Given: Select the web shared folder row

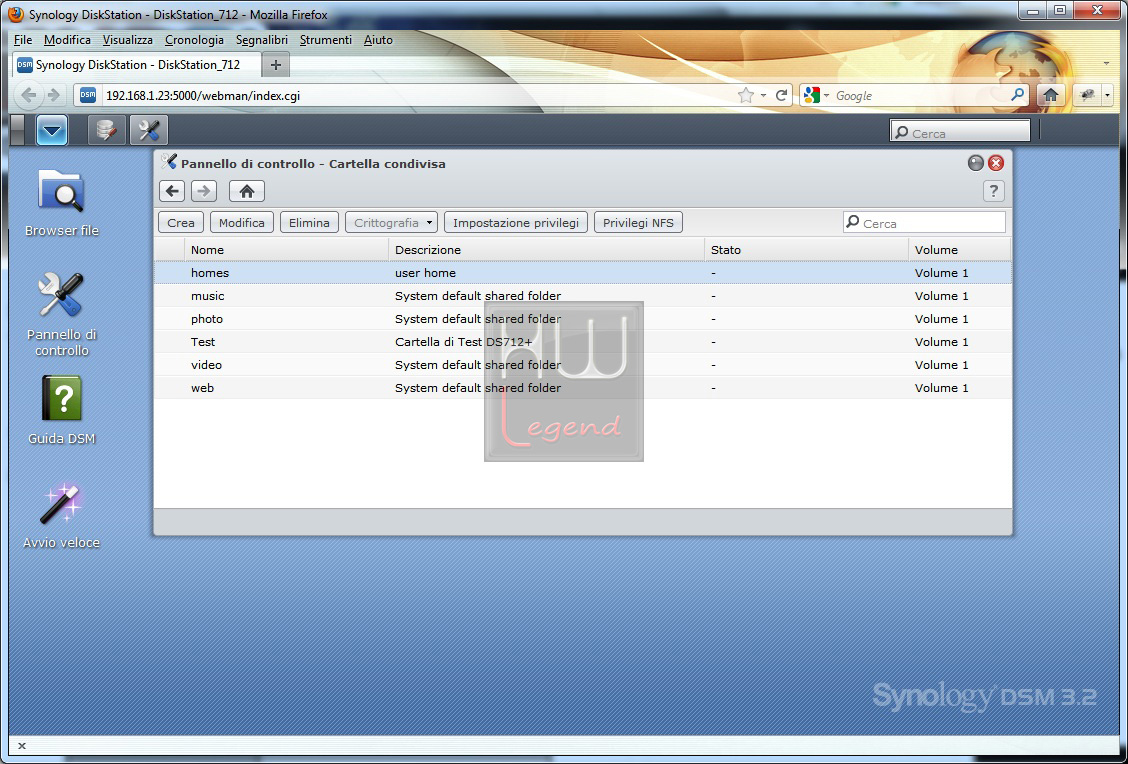Looking at the screenshot, I should tap(583, 388).
